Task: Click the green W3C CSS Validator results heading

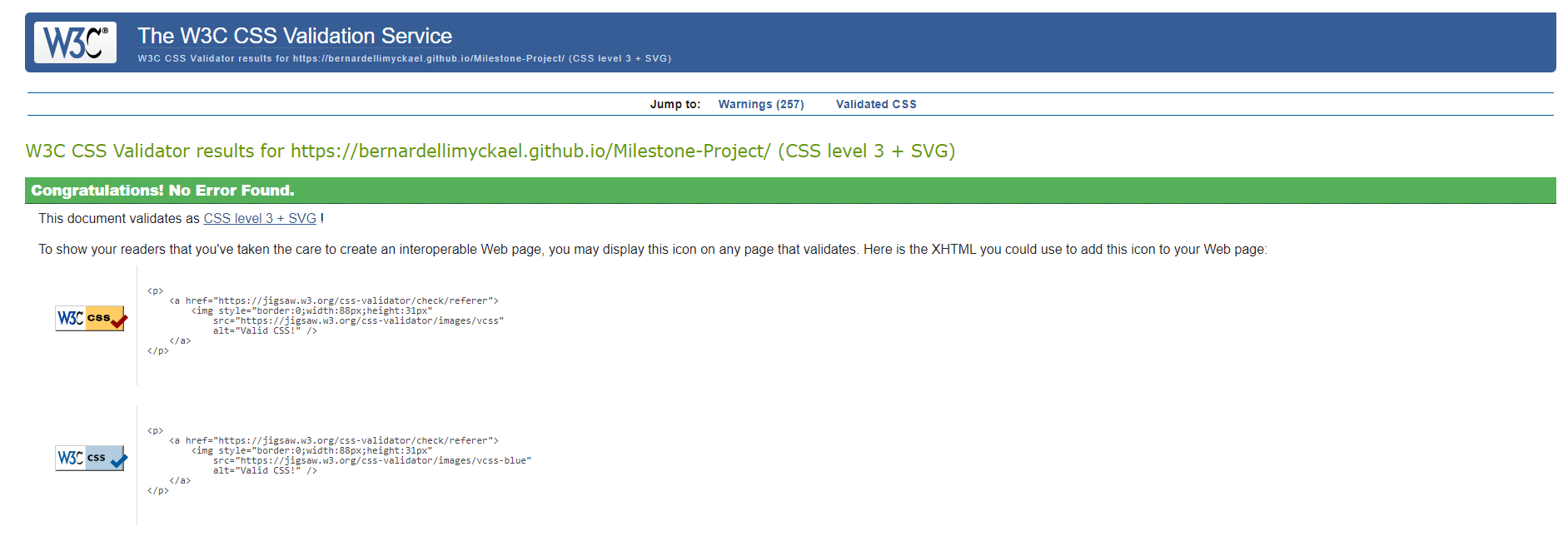Action: click(490, 151)
